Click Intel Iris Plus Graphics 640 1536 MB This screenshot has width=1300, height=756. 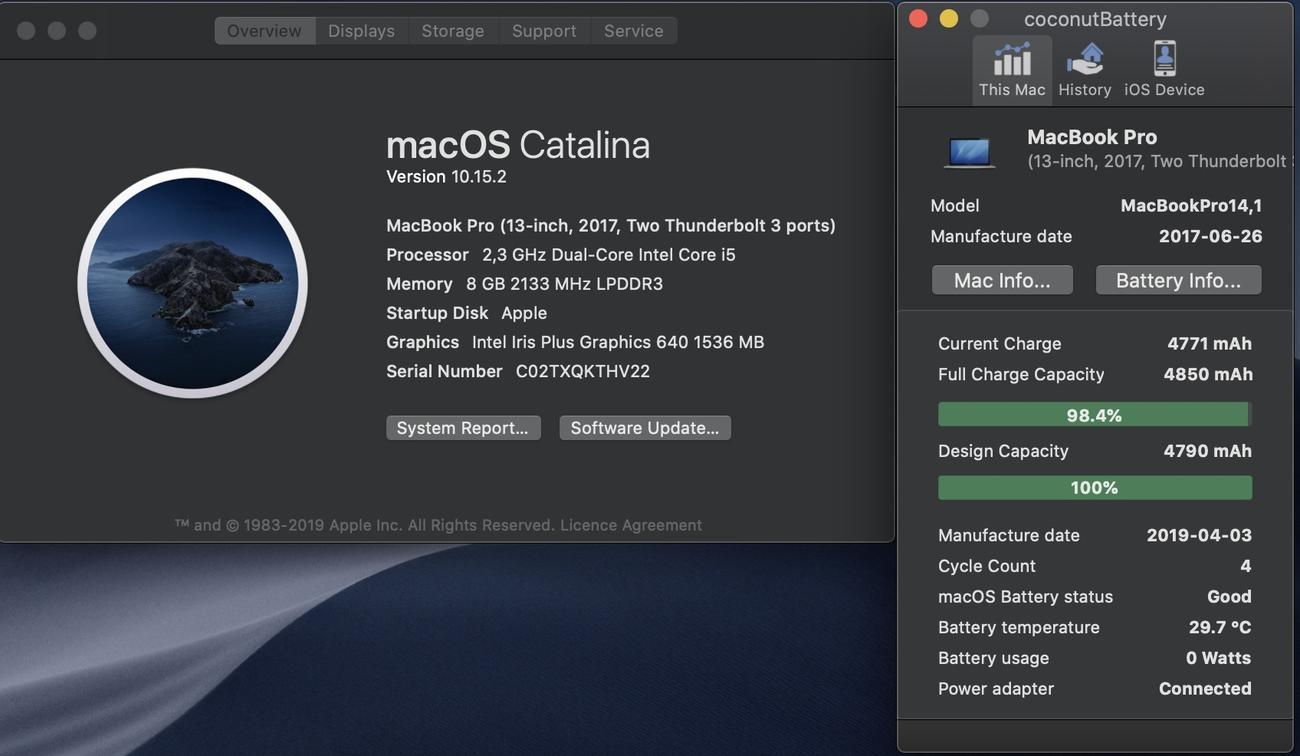(x=618, y=342)
